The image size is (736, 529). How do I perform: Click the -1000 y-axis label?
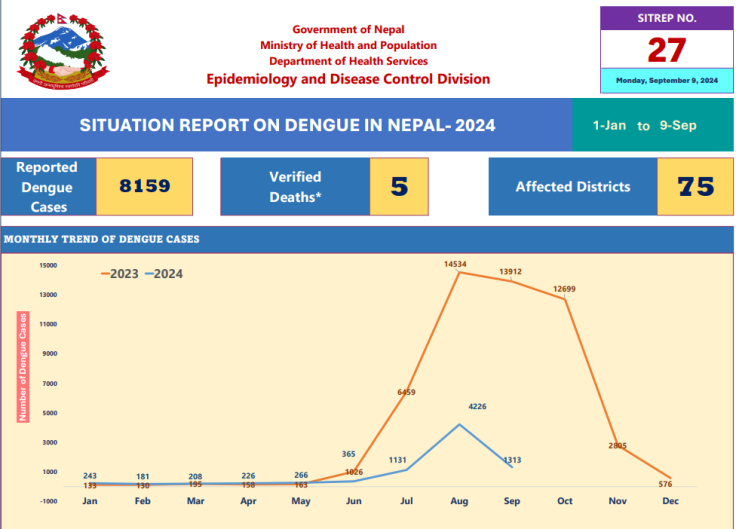tap(49, 501)
